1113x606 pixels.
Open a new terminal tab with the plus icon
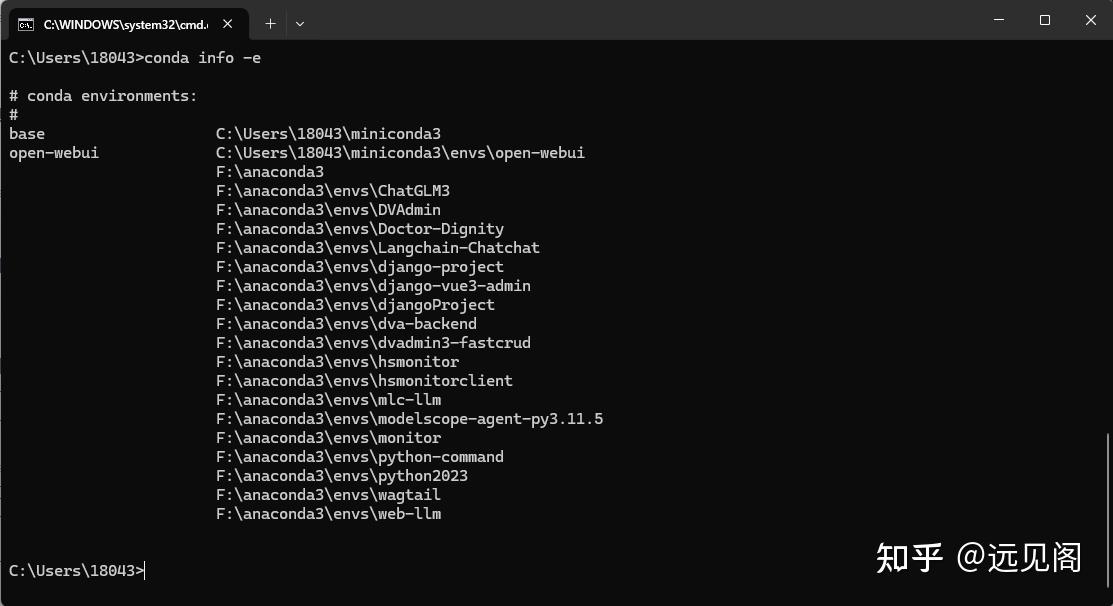pos(270,23)
